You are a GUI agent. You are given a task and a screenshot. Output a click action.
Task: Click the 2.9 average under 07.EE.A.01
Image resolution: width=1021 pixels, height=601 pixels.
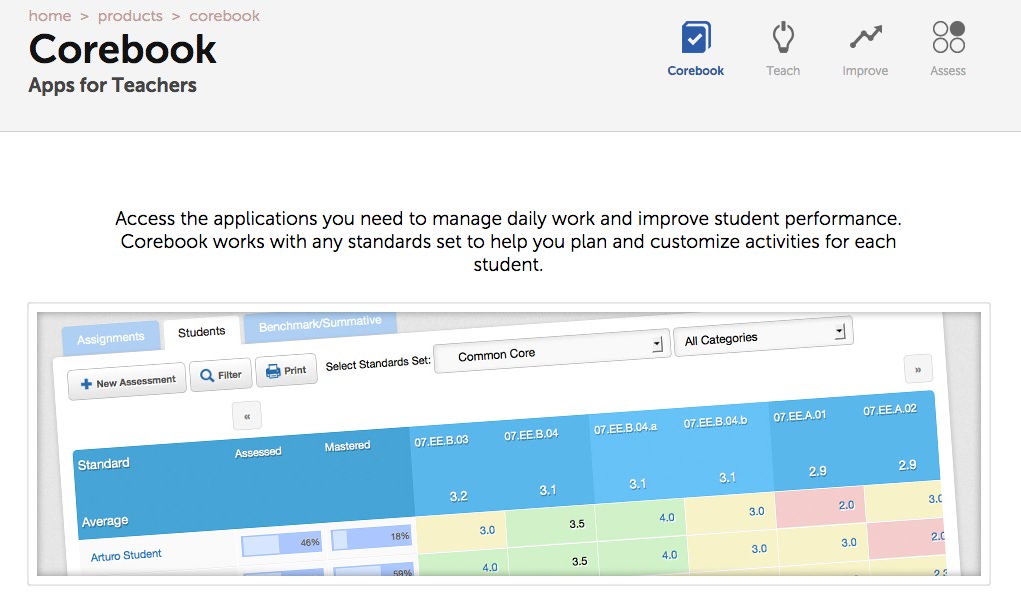(x=817, y=471)
